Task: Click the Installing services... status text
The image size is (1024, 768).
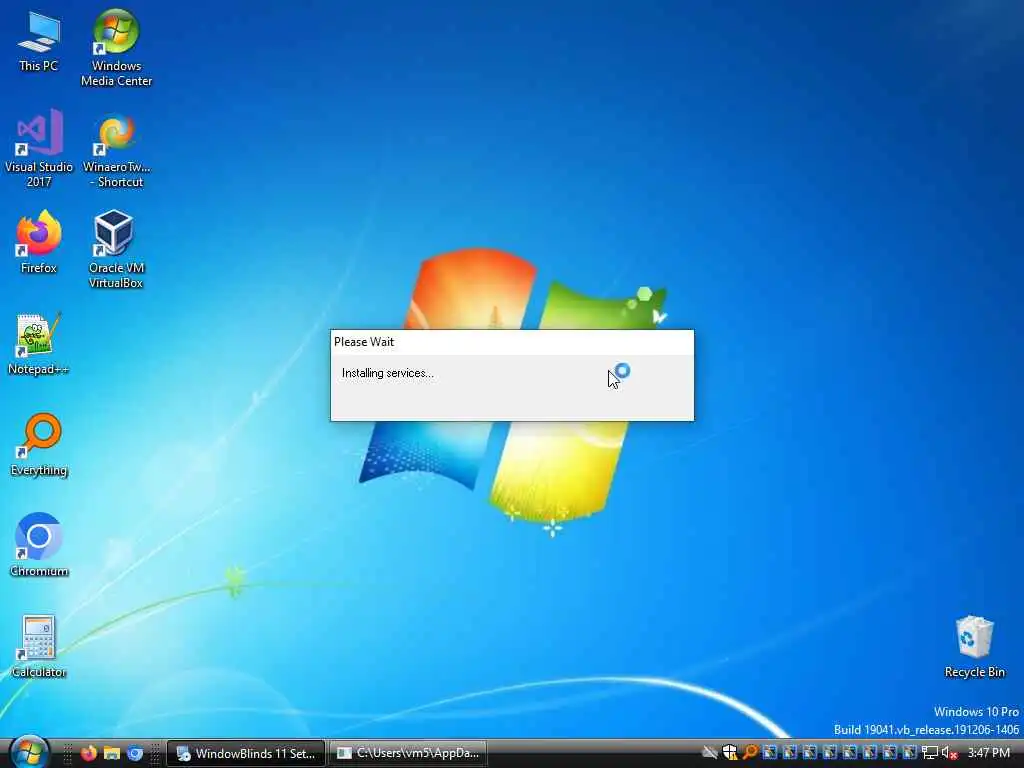Action: click(x=387, y=373)
